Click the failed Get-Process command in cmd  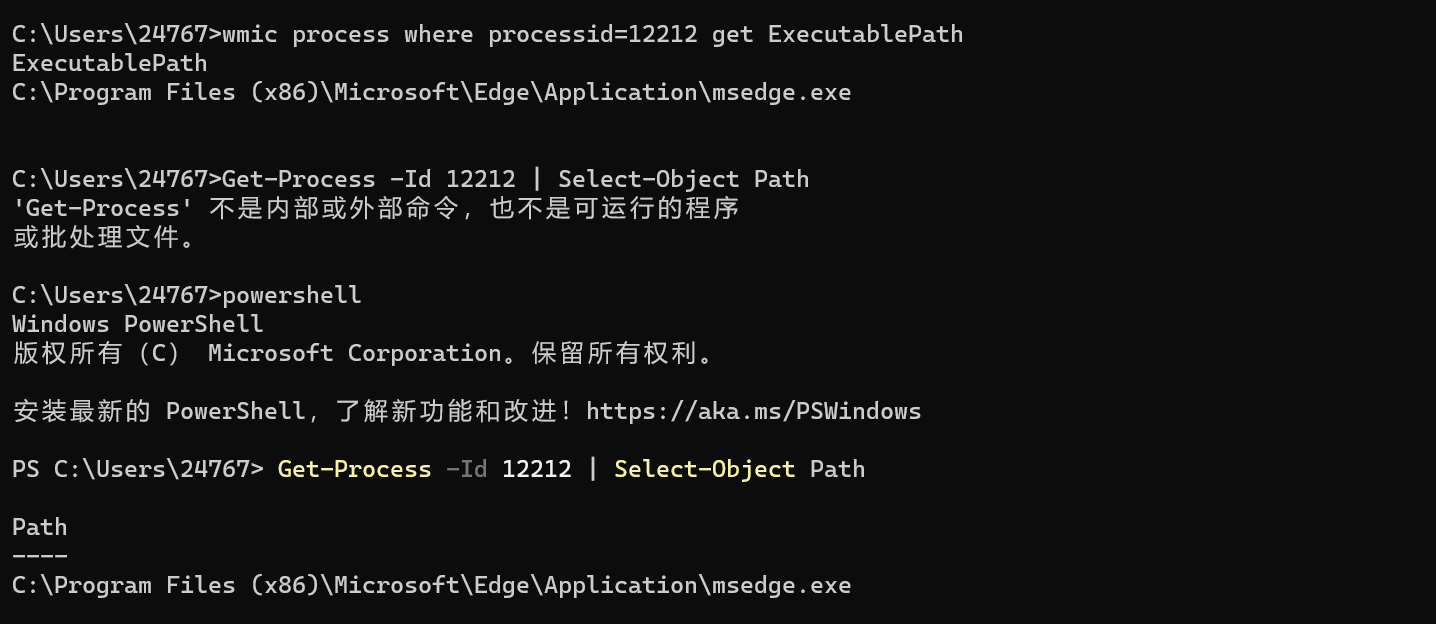click(515, 179)
